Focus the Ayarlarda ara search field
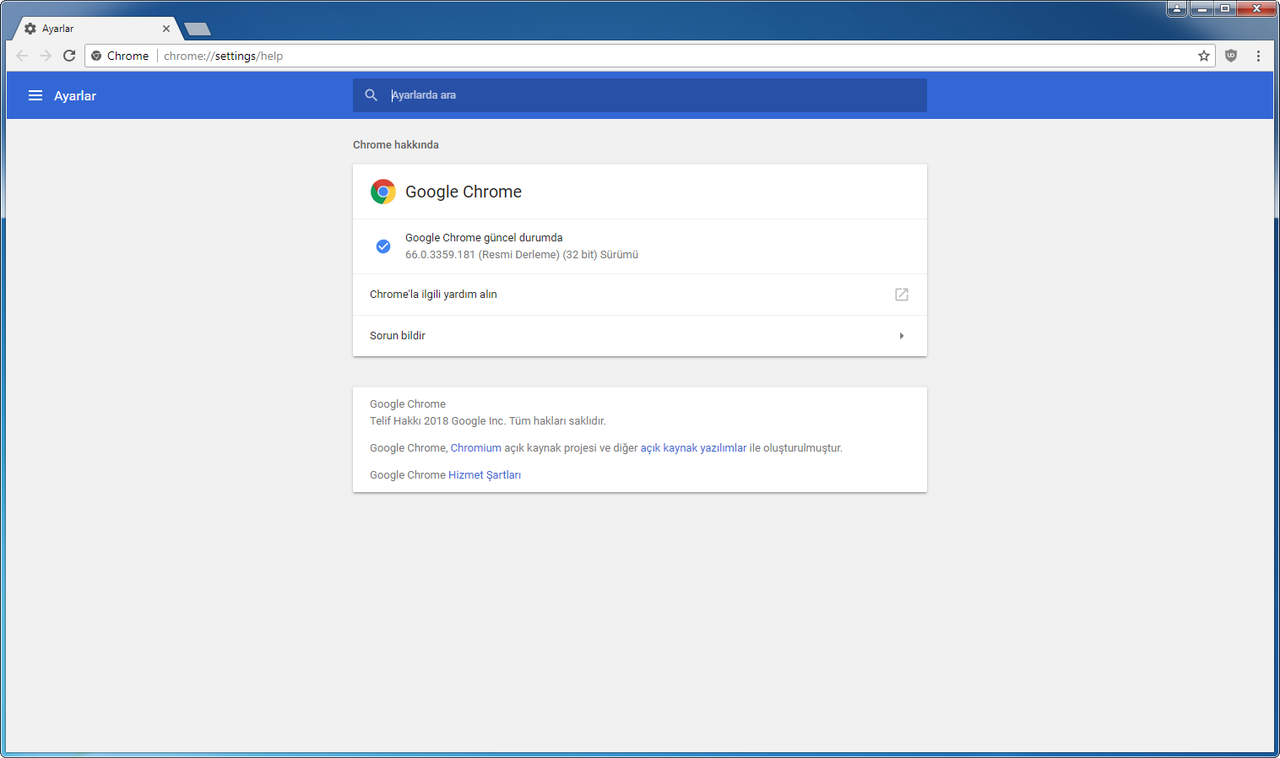Image resolution: width=1280 pixels, height=758 pixels. (640, 95)
